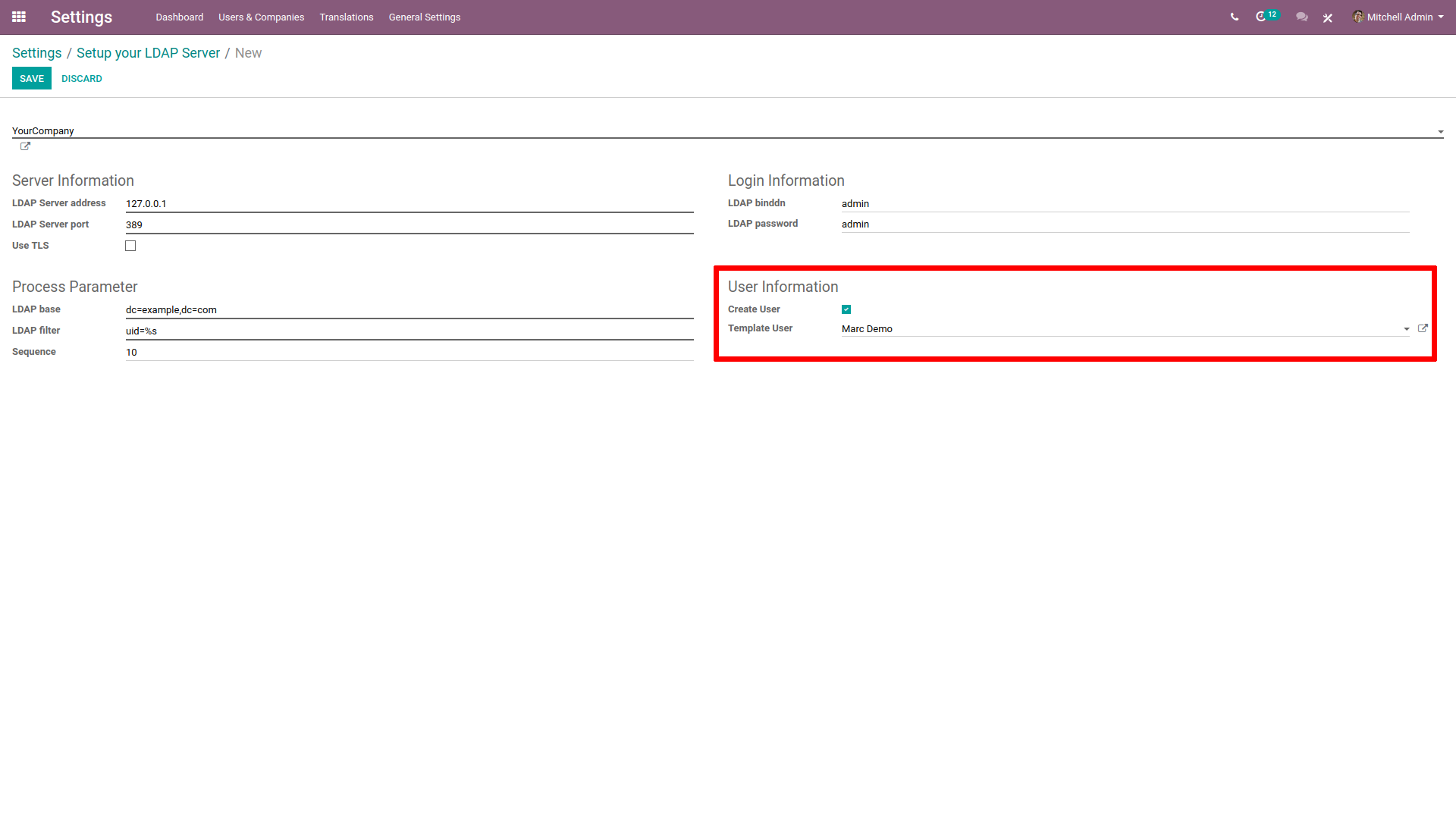Image resolution: width=1456 pixels, height=819 pixels.
Task: Enable the Use TLS checkbox
Action: pyautogui.click(x=131, y=245)
